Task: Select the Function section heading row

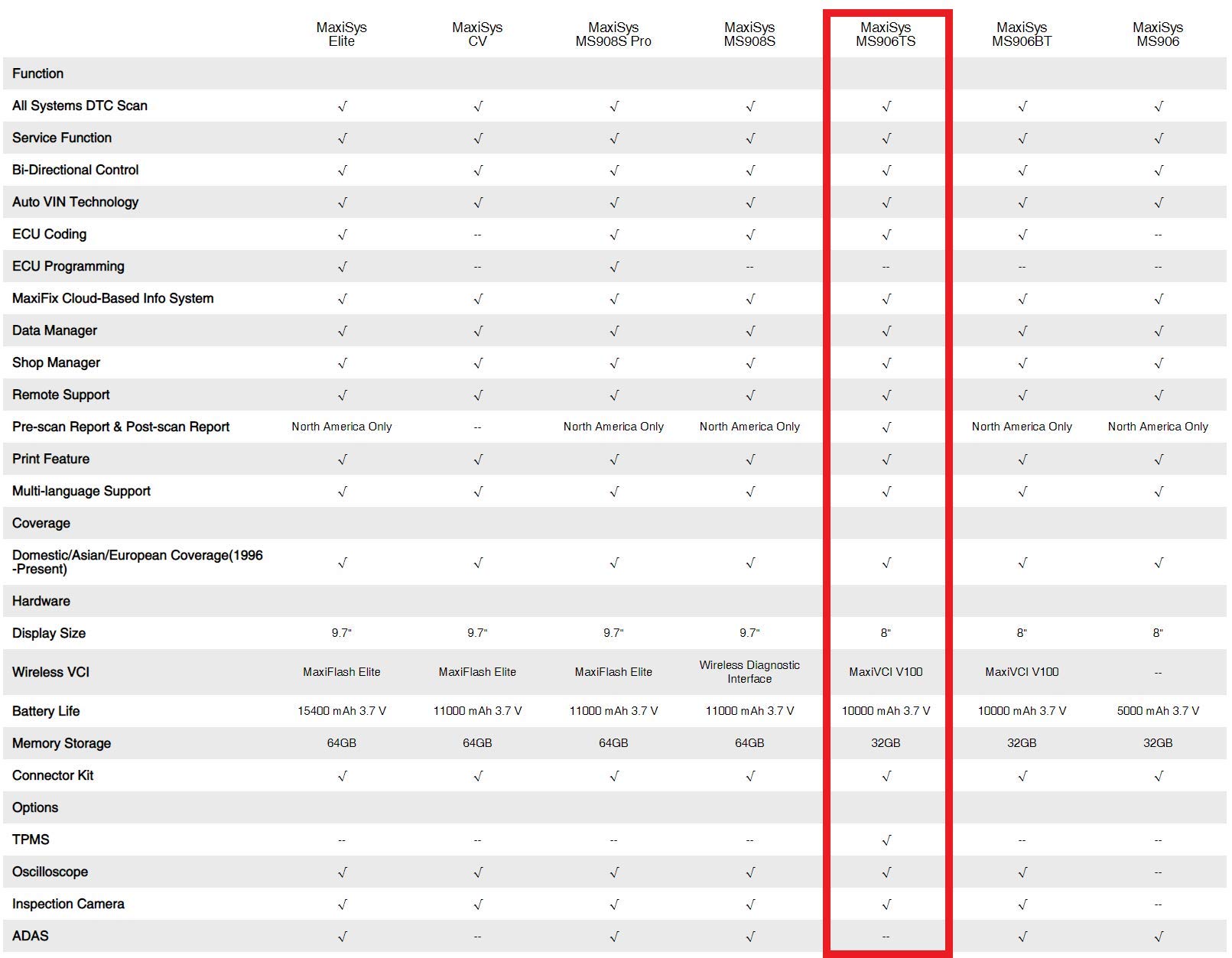Action: [615, 73]
